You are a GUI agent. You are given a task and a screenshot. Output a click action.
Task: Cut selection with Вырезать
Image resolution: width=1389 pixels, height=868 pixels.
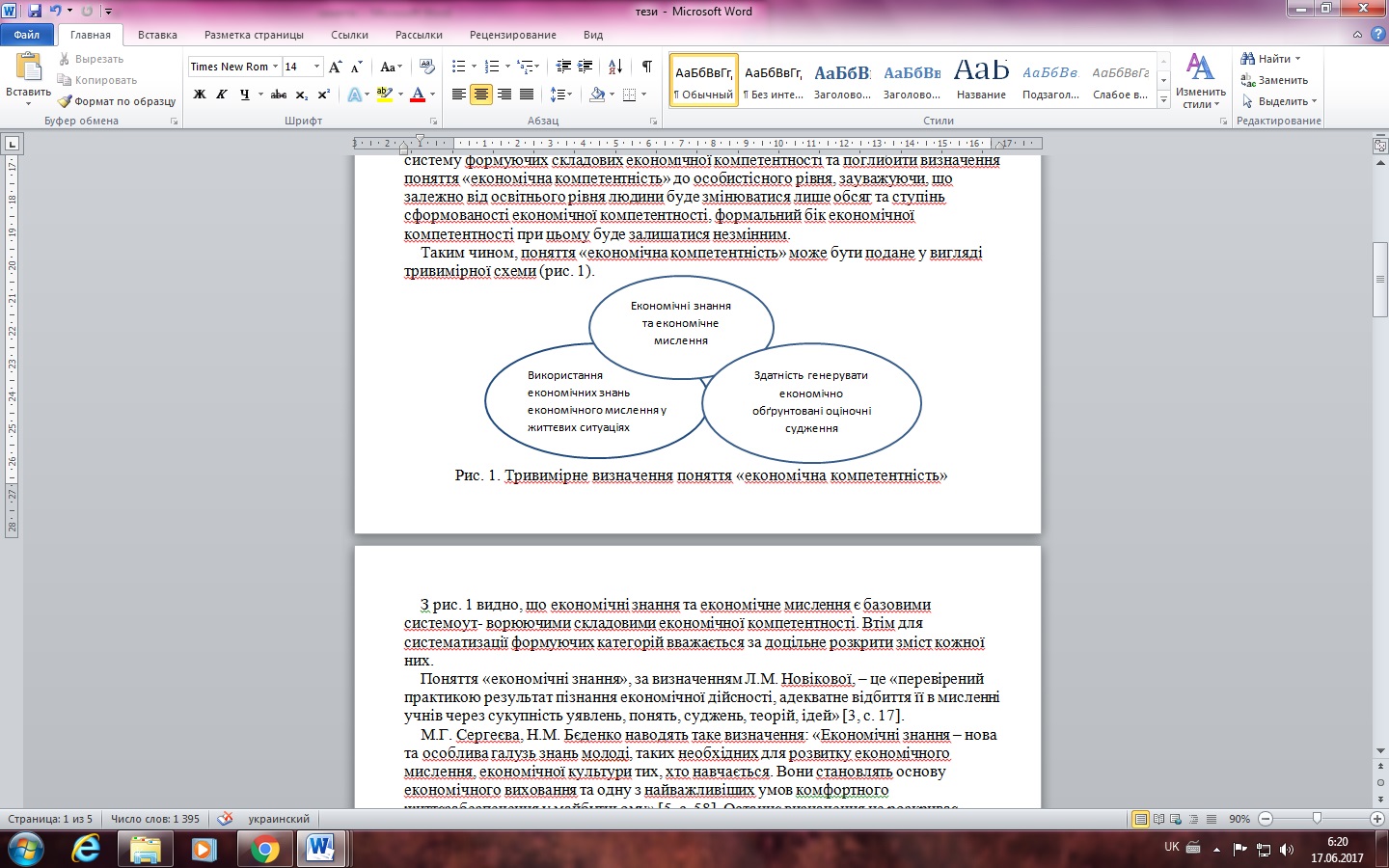pyautogui.click(x=92, y=59)
